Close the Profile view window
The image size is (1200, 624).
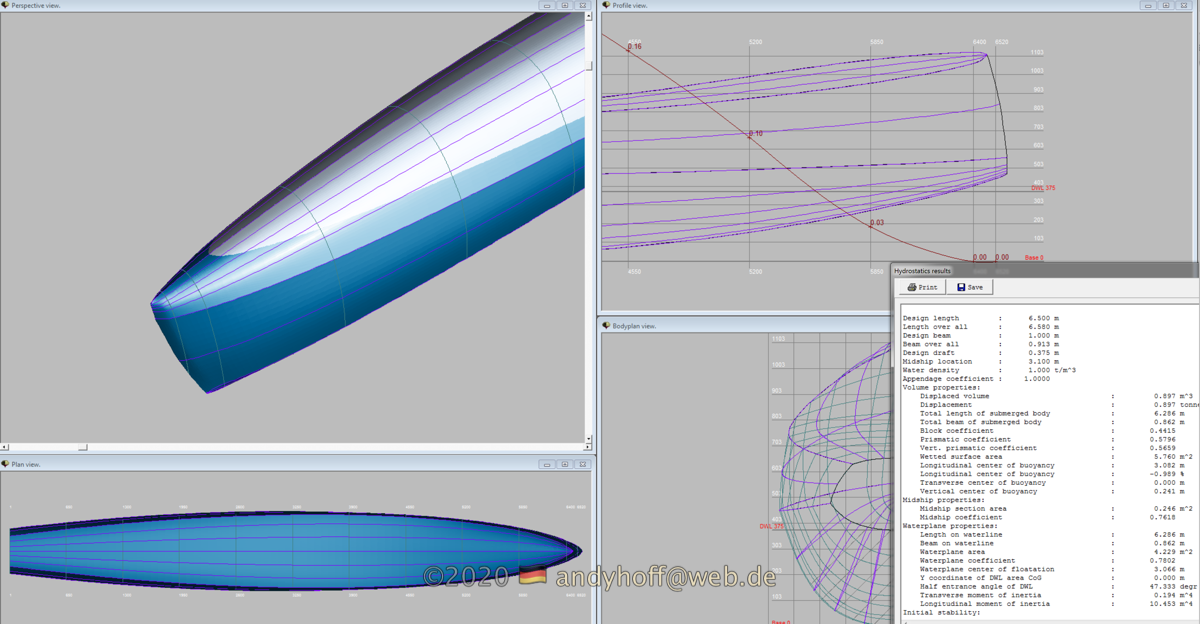tap(1182, 5)
